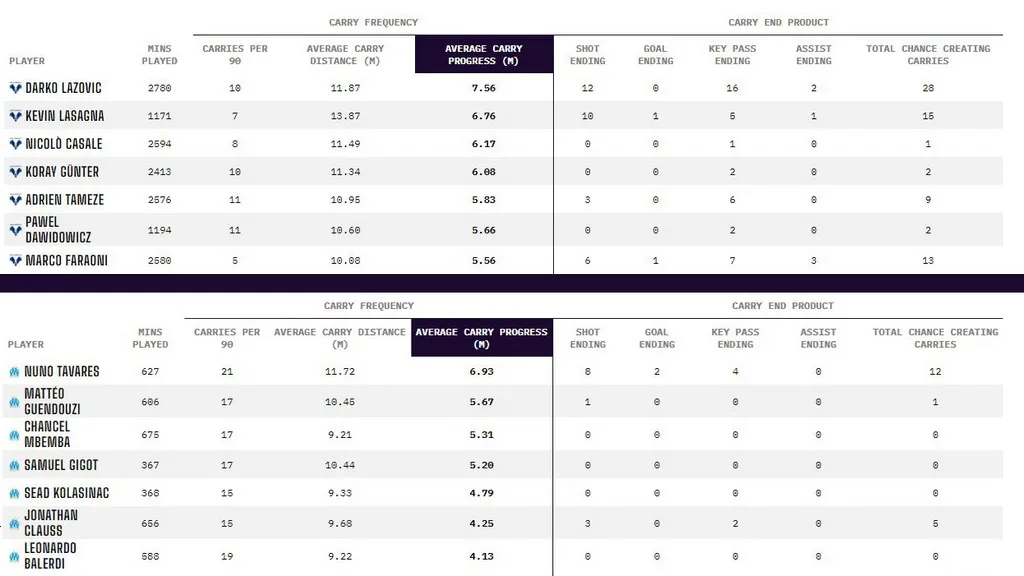
Task: Sort bottom table by Total Chance Creating Carries
Action: pos(935,338)
